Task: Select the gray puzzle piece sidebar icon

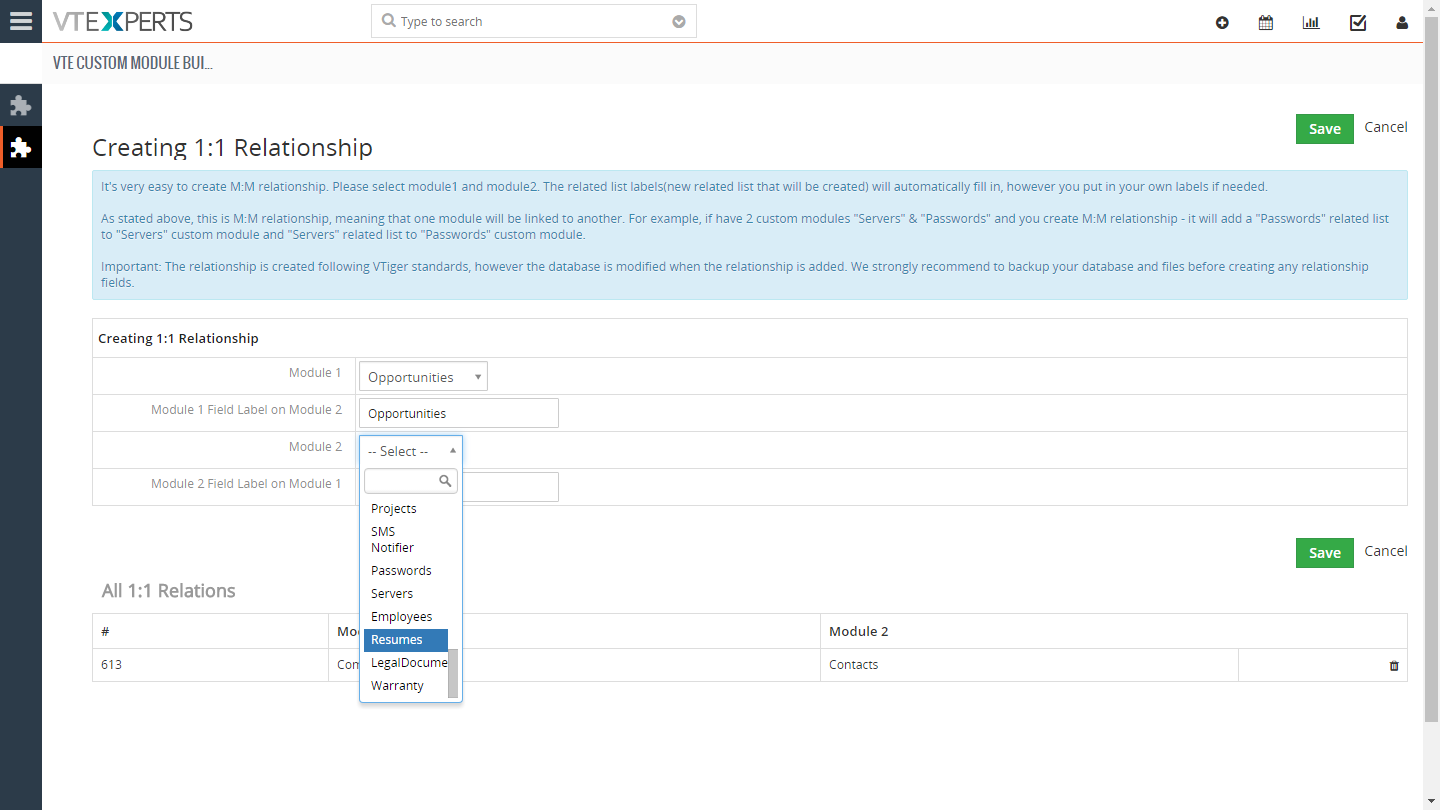Action: (21, 105)
